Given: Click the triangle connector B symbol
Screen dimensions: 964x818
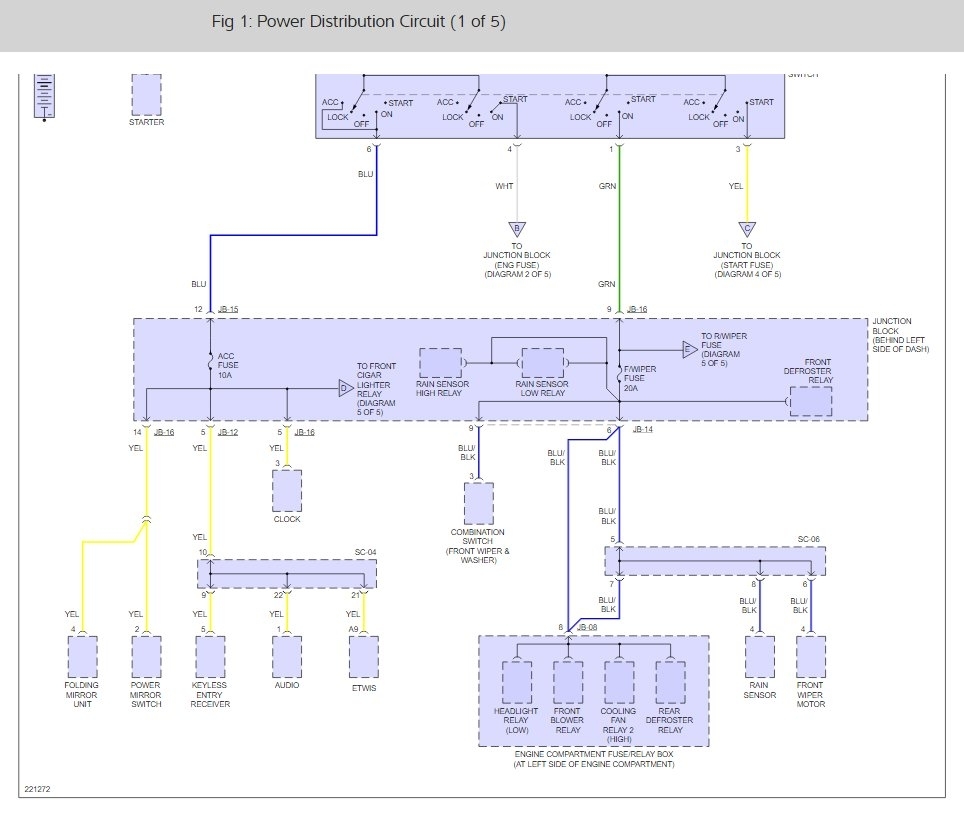Looking at the screenshot, I should (x=517, y=230).
